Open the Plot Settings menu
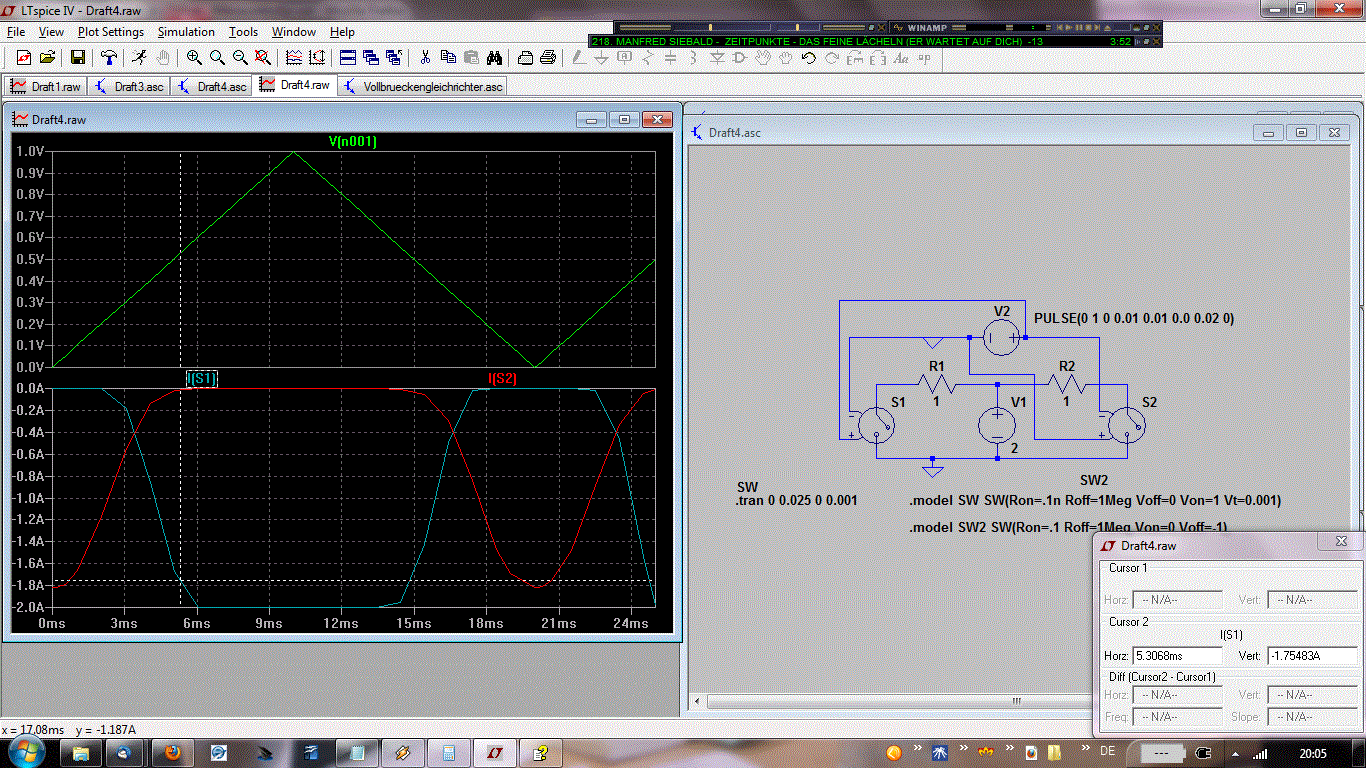 pyautogui.click(x=110, y=31)
